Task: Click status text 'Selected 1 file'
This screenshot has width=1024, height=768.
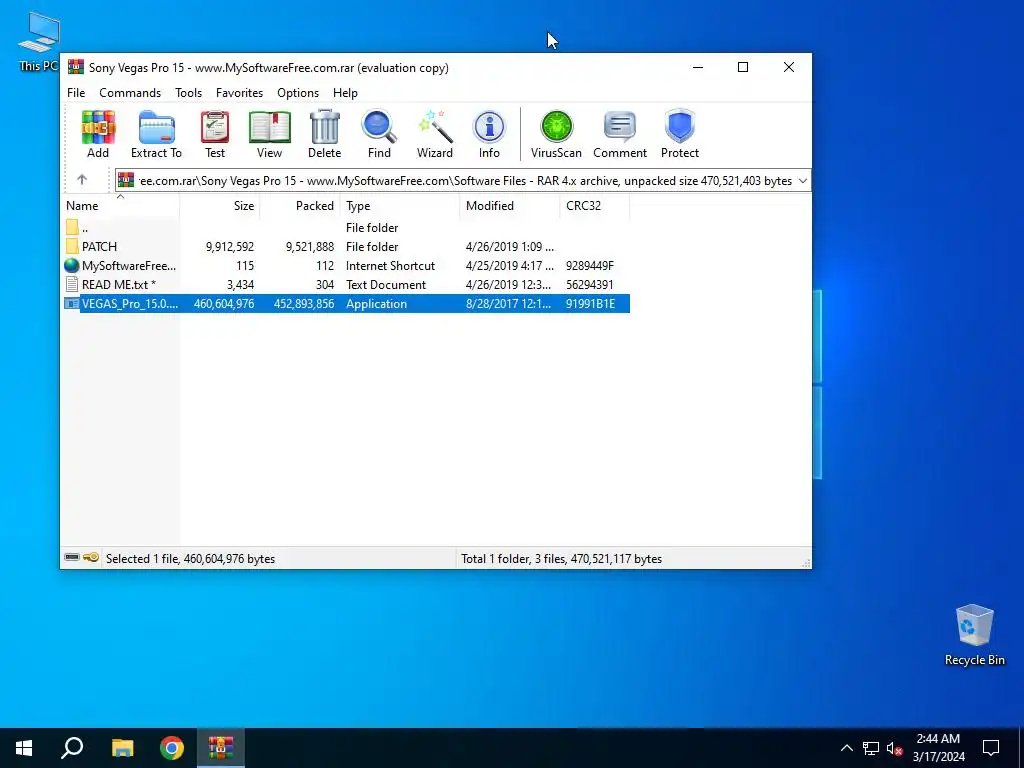Action: pyautogui.click(x=190, y=559)
